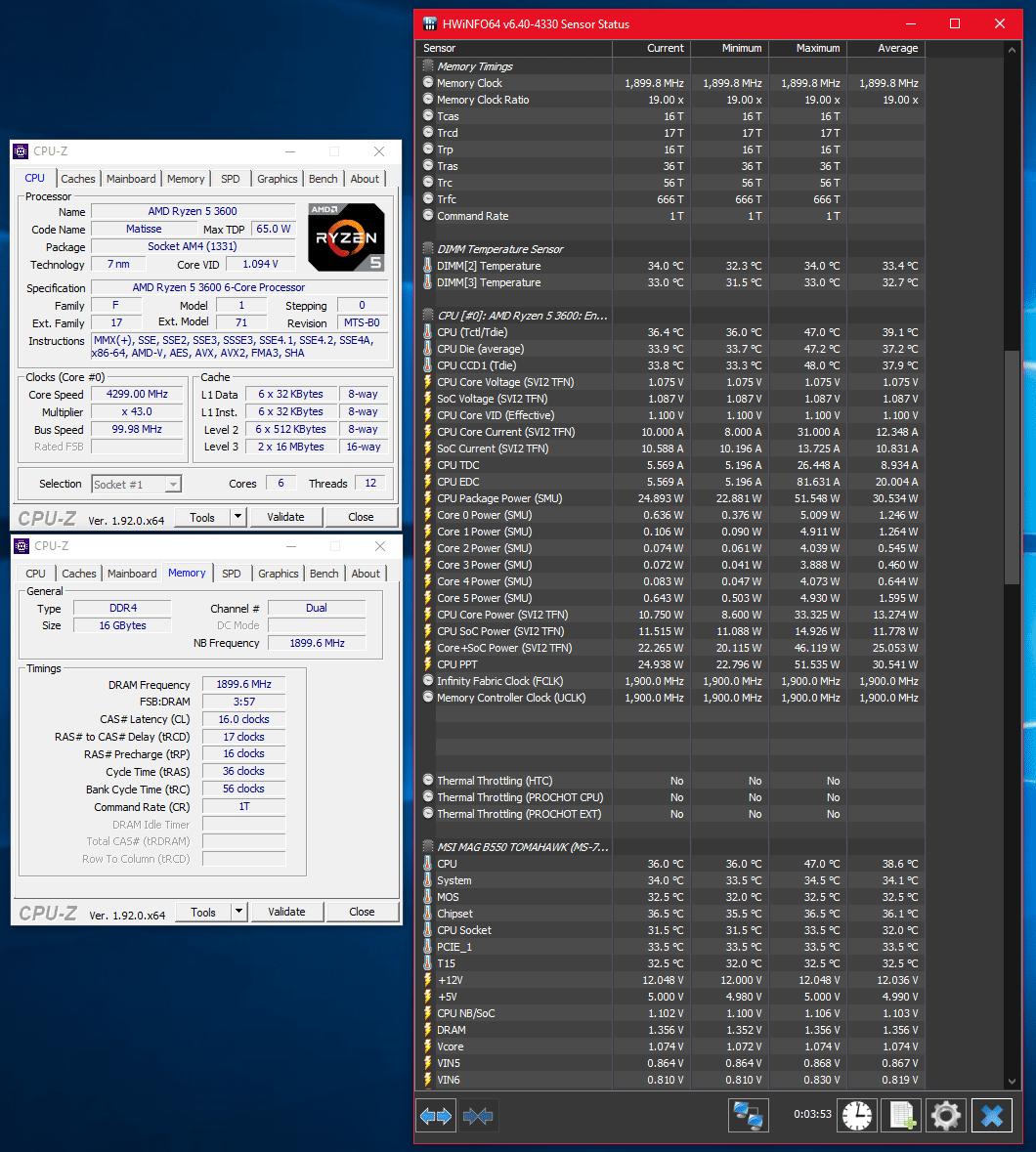Click the Ryzen 5 logo in CPU-Z
The height and width of the screenshot is (1152, 1036).
tap(346, 236)
